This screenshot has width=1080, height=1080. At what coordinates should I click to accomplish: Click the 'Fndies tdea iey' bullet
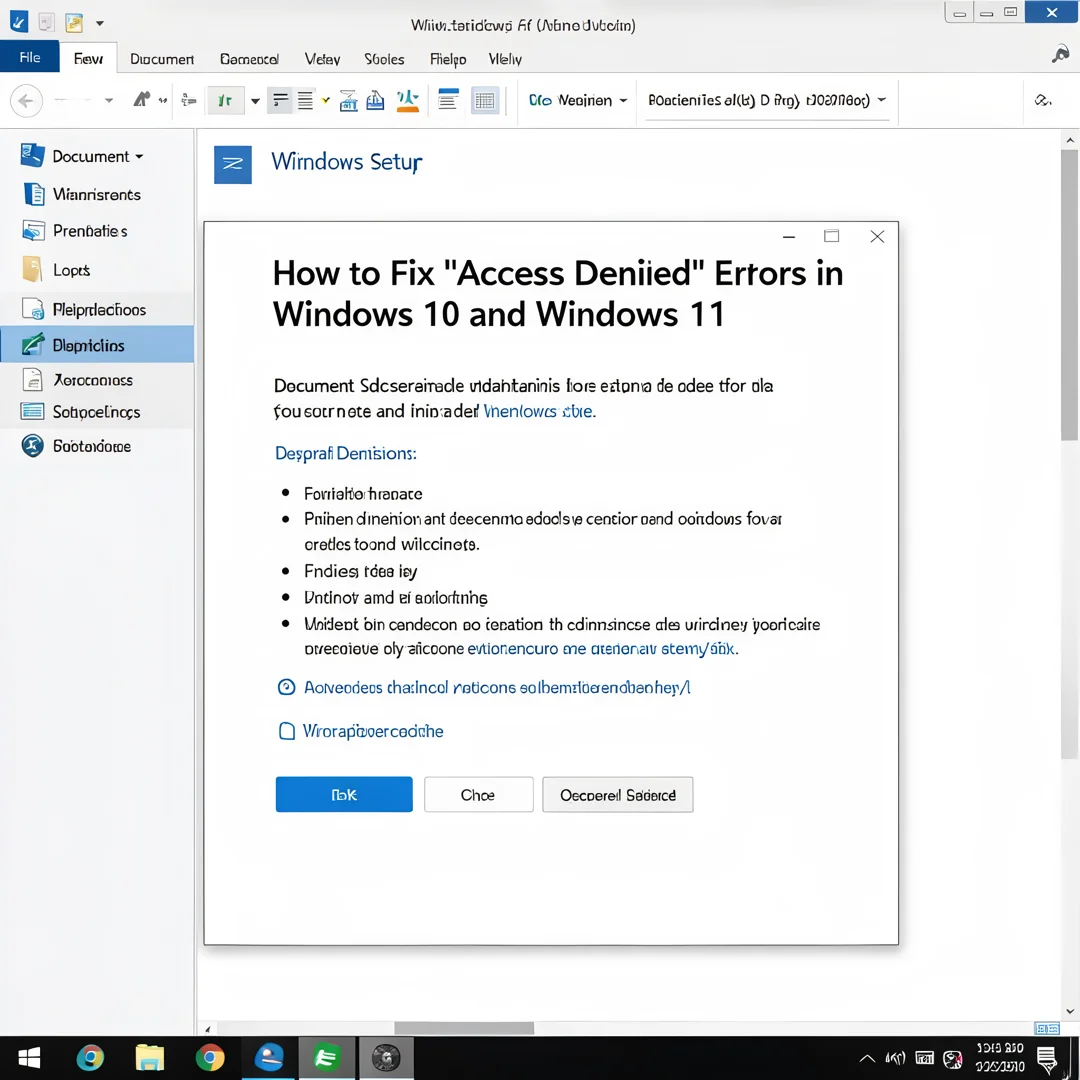click(x=360, y=571)
